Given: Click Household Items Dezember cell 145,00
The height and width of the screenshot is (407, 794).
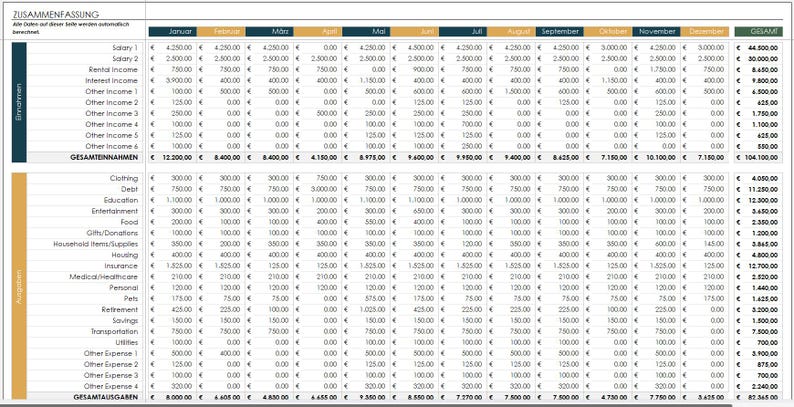Looking at the screenshot, I should tap(705, 244).
